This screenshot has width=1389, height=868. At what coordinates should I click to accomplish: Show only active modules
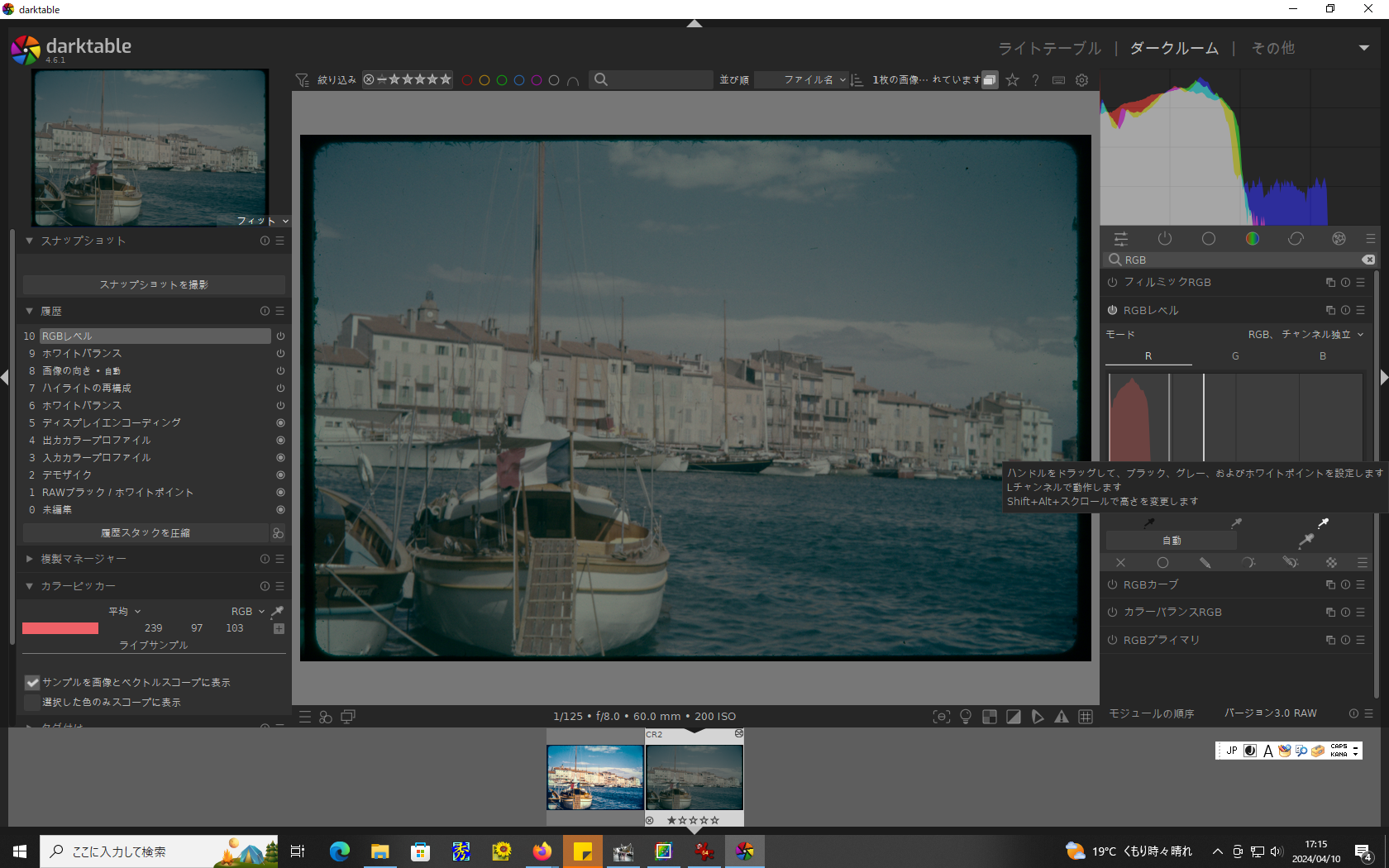[1165, 239]
